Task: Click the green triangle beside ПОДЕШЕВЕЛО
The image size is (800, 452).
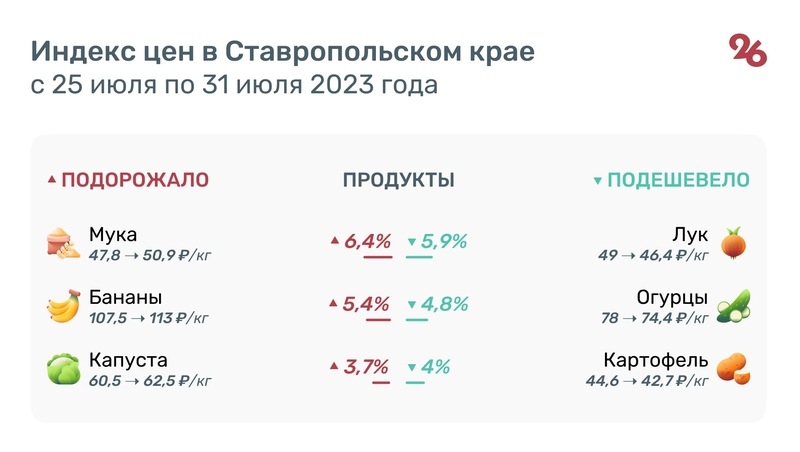Action: [598, 181]
